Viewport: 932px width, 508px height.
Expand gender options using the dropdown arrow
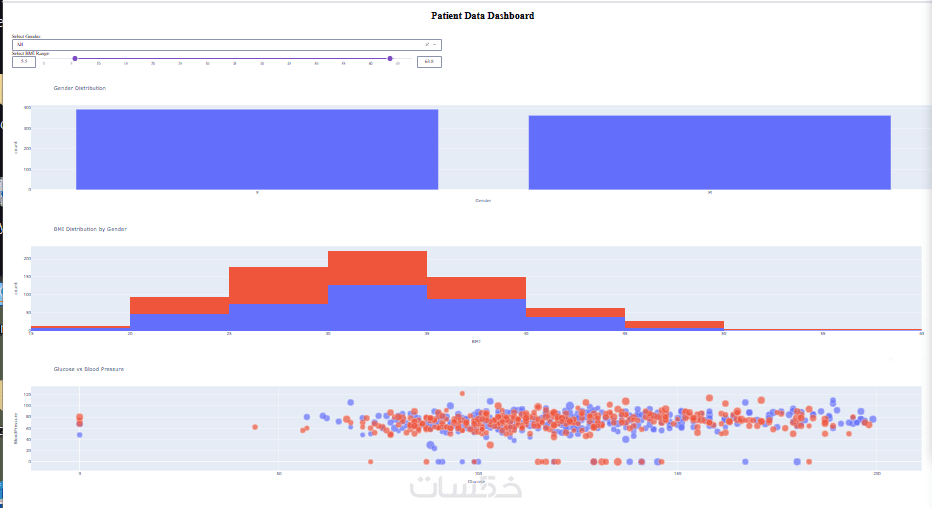(x=434, y=45)
